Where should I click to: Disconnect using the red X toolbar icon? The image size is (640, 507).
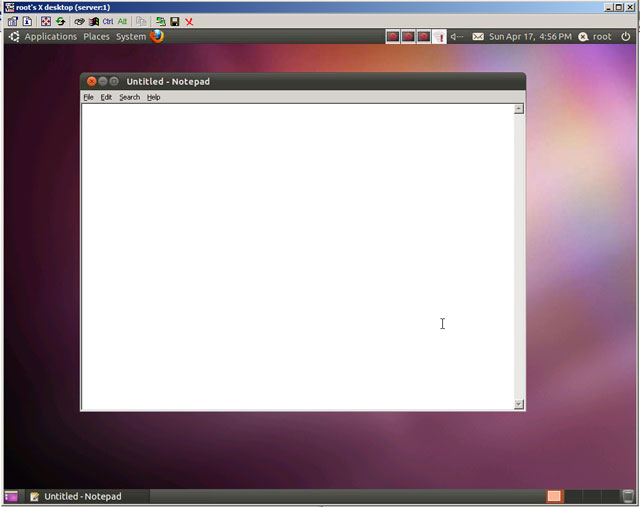pos(189,22)
